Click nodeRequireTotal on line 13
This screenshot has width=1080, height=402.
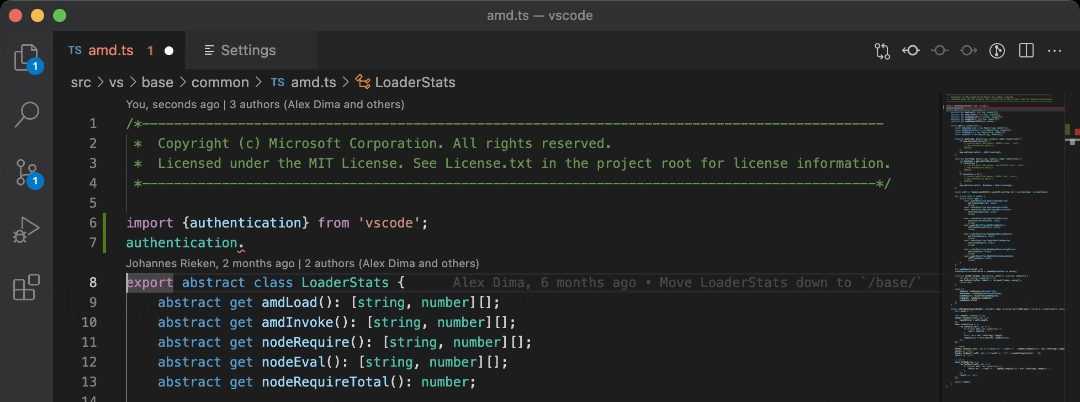click(325, 382)
